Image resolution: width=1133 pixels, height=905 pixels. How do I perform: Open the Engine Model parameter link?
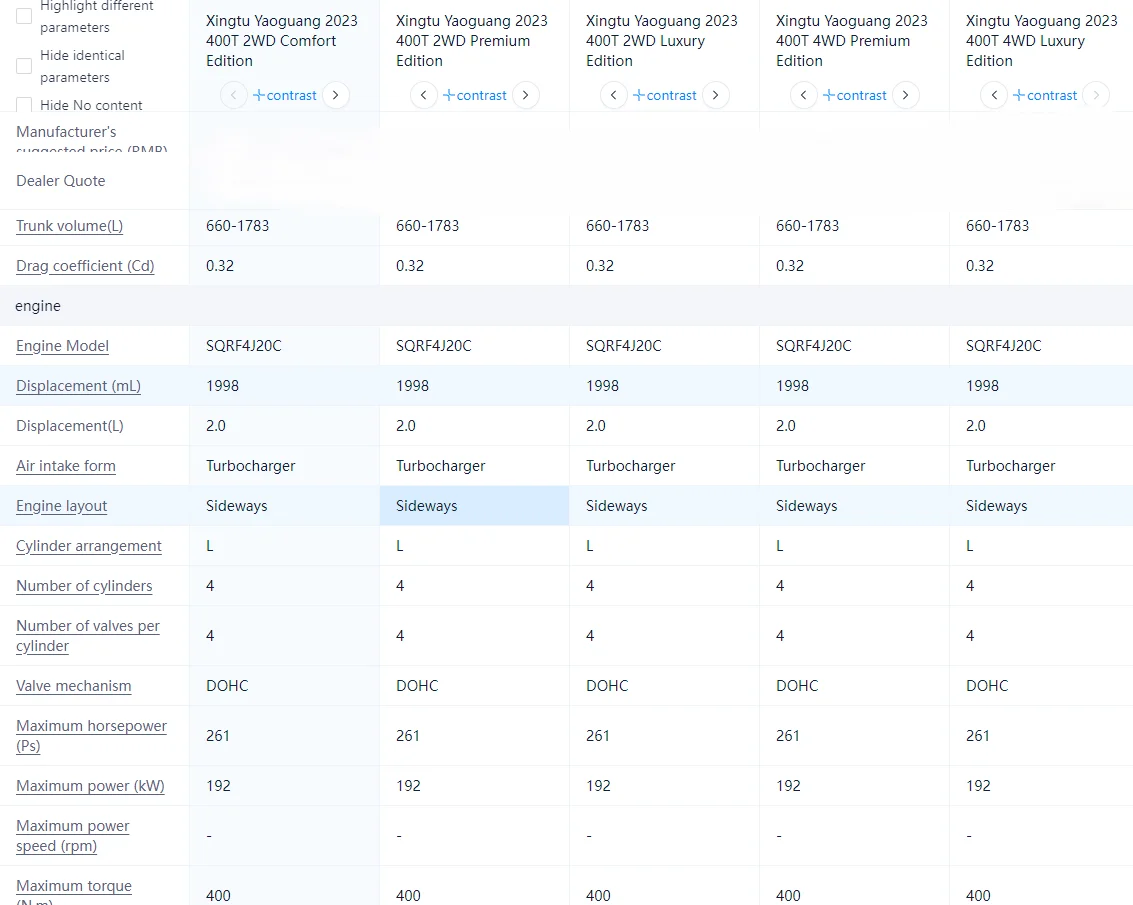coord(62,346)
